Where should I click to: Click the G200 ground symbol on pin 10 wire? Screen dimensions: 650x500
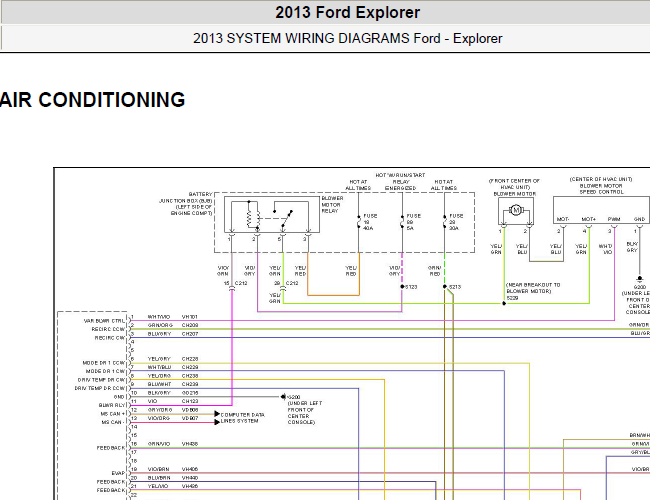[x=283, y=397]
